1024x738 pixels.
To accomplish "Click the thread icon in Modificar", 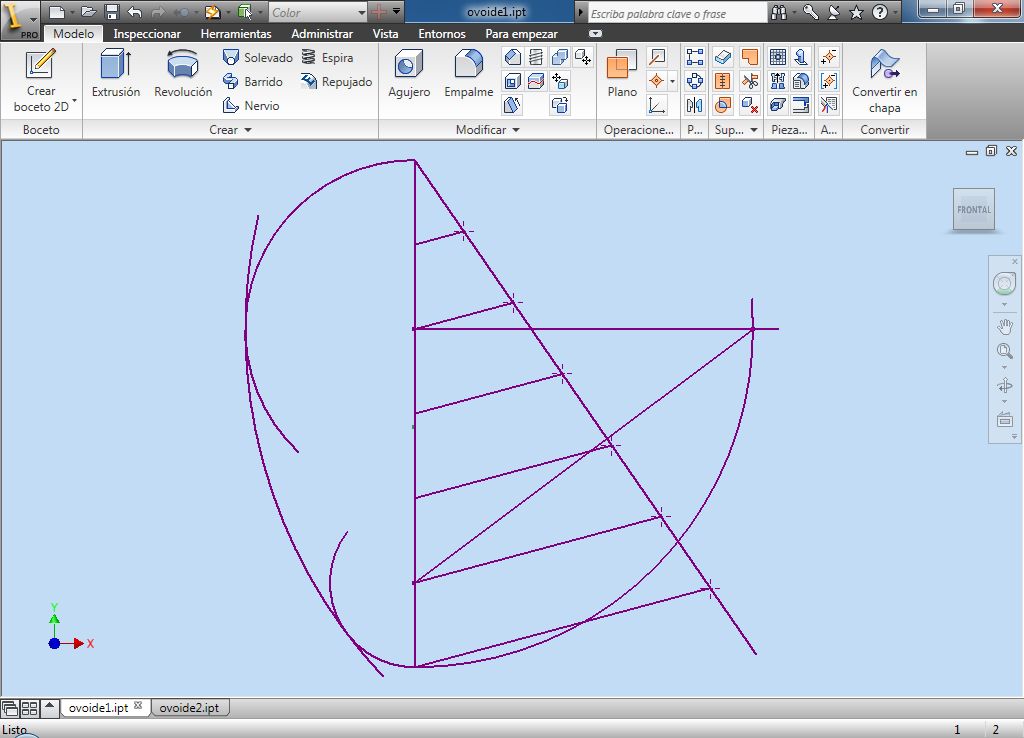I will [x=536, y=57].
